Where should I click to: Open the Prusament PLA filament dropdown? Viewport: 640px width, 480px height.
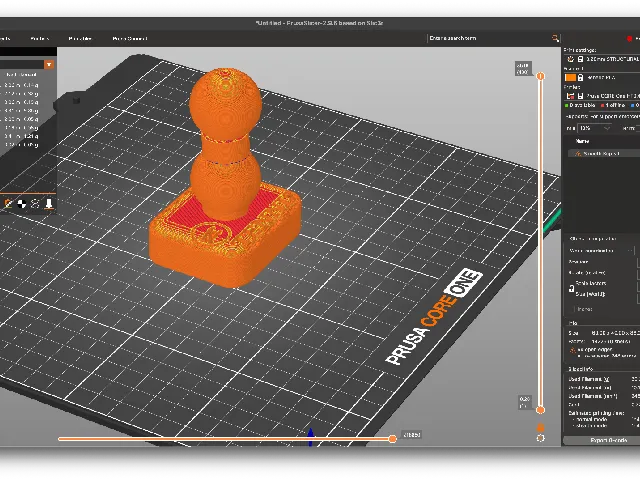point(612,78)
